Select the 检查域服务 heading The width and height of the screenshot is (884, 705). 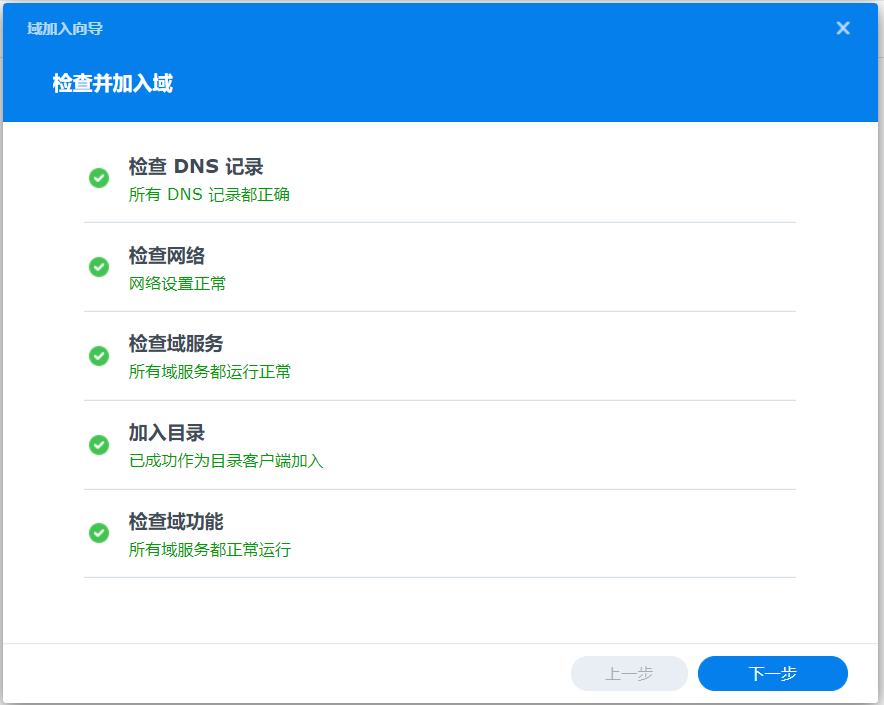(x=175, y=343)
